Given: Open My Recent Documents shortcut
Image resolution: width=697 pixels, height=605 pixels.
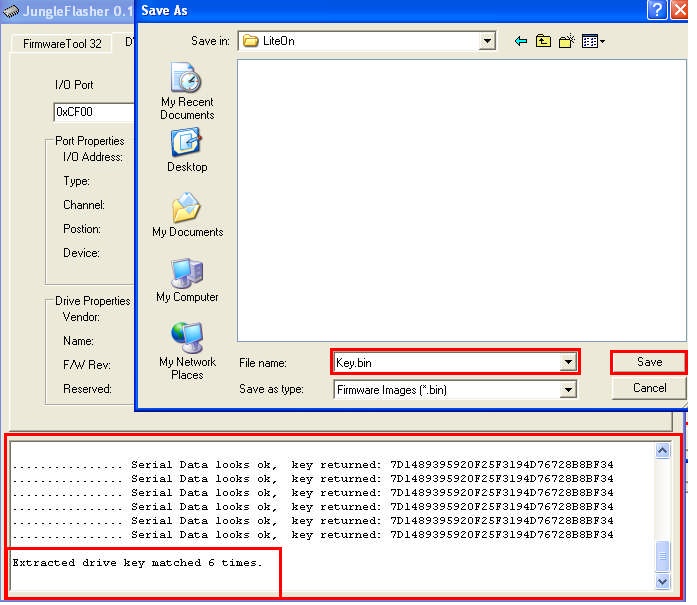Looking at the screenshot, I should click(187, 91).
